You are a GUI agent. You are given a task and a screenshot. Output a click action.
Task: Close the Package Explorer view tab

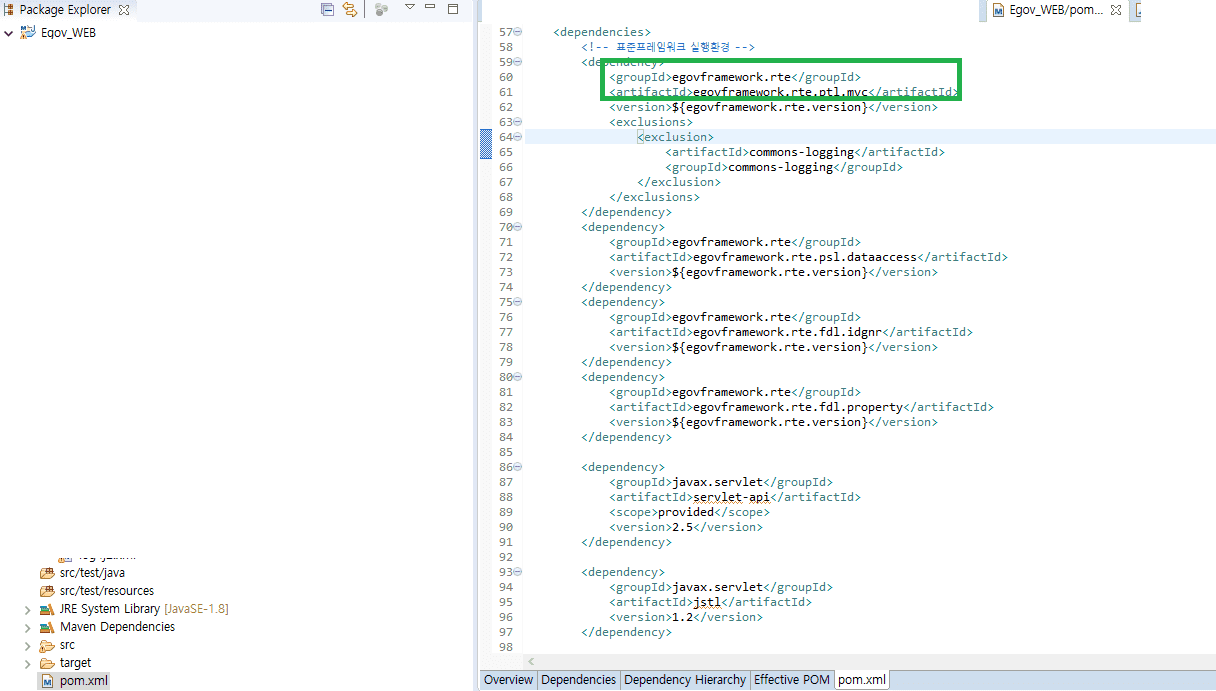click(x=124, y=10)
